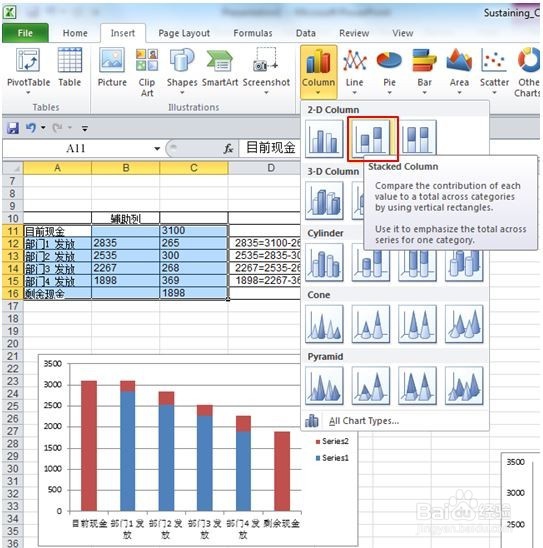Viewport: 543px width, 548px height.
Task: Click Series1 legend entry in chart
Action: coord(332,458)
